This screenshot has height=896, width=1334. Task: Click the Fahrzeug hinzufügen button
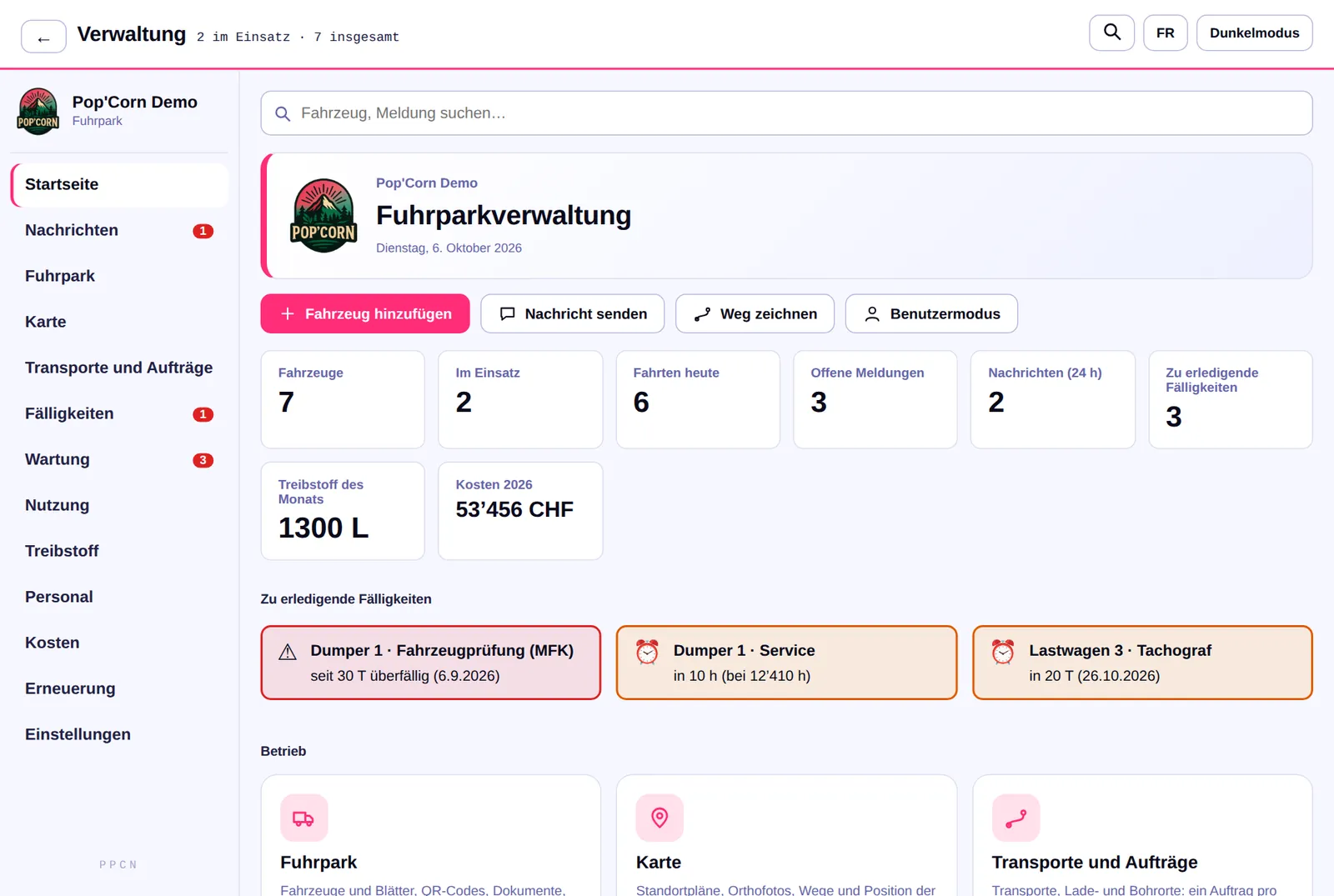click(365, 313)
